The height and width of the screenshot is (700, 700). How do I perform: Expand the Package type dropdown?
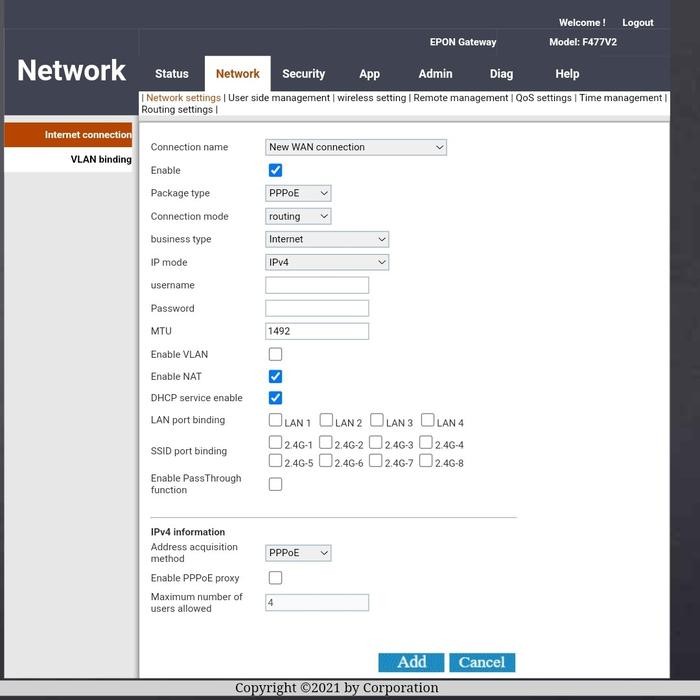298,193
